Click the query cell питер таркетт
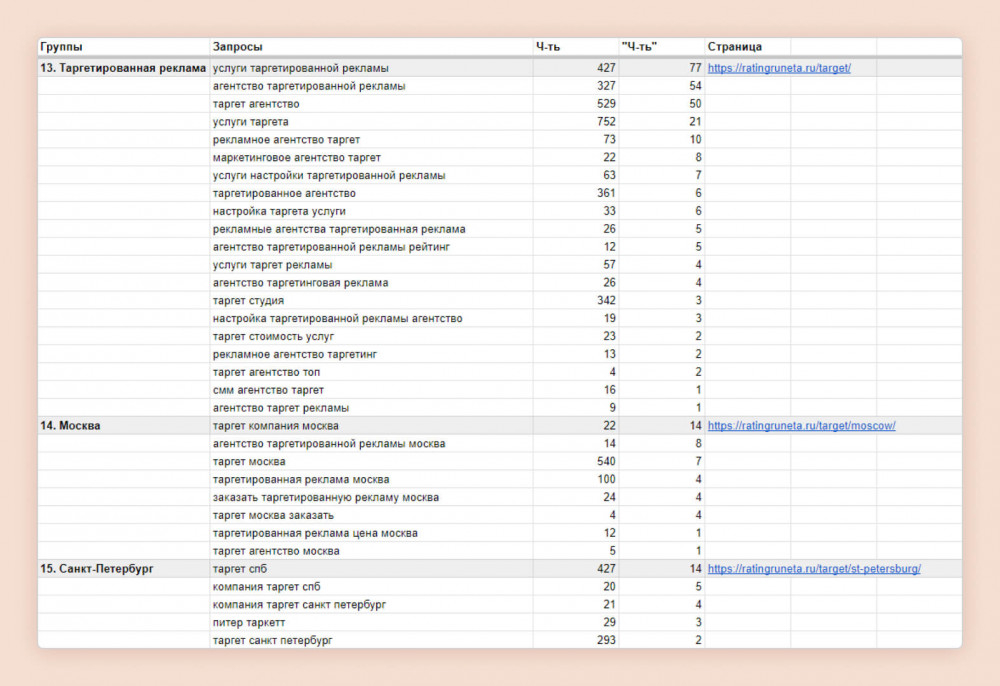The width and height of the screenshot is (1000, 686). tap(248, 622)
